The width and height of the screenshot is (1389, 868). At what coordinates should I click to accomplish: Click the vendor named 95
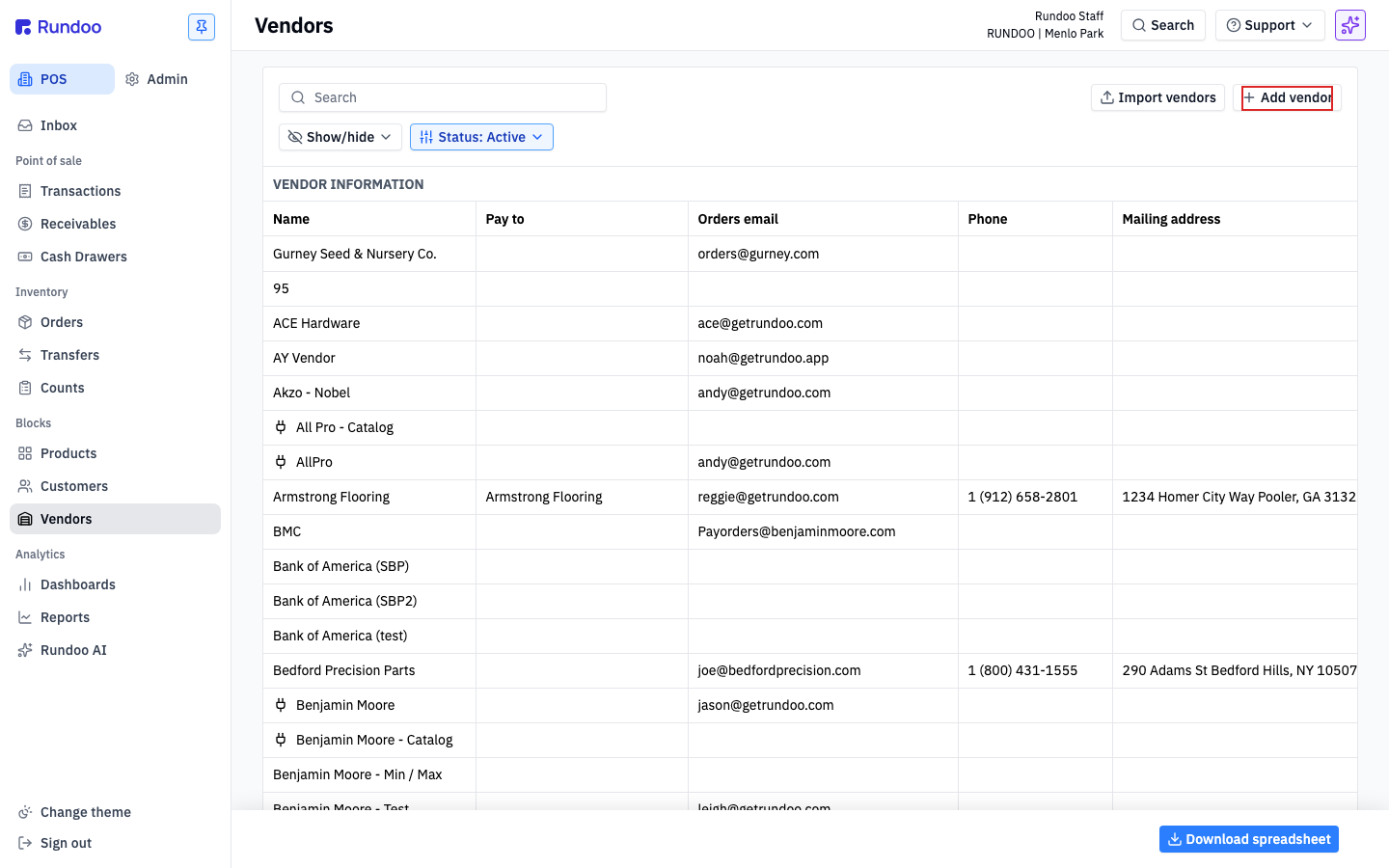coord(281,288)
